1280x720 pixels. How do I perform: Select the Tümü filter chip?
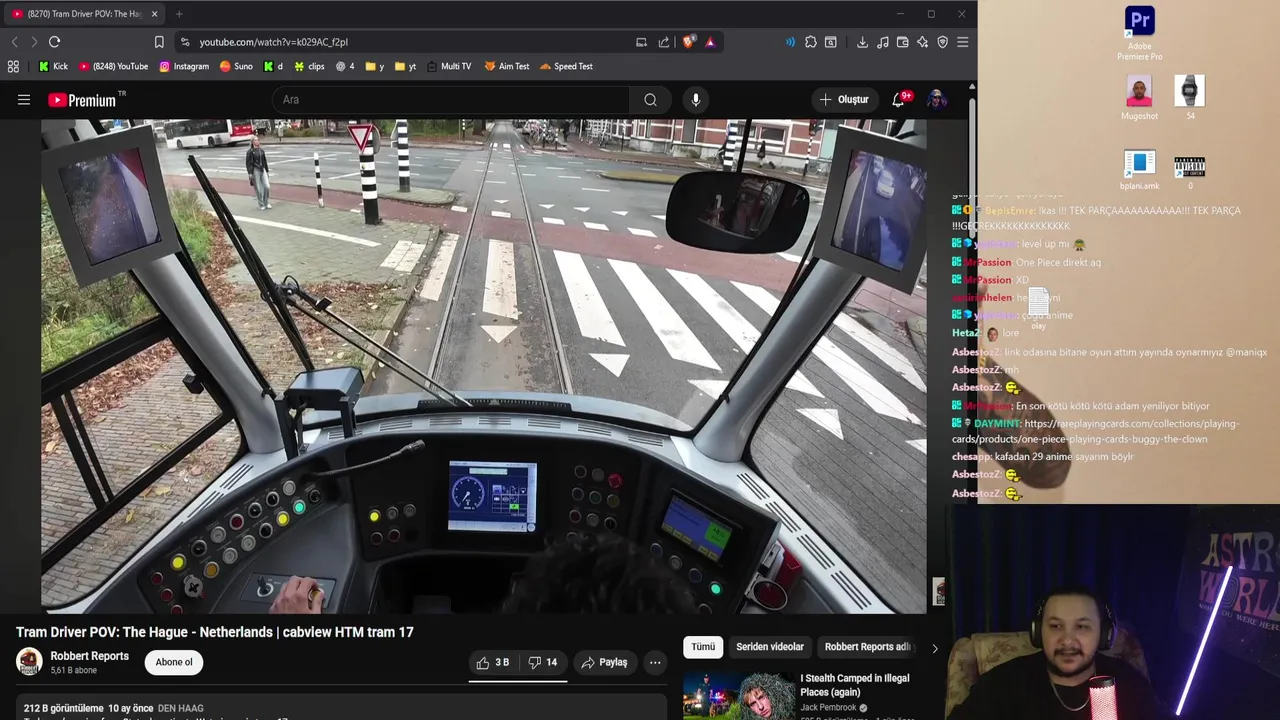point(703,647)
